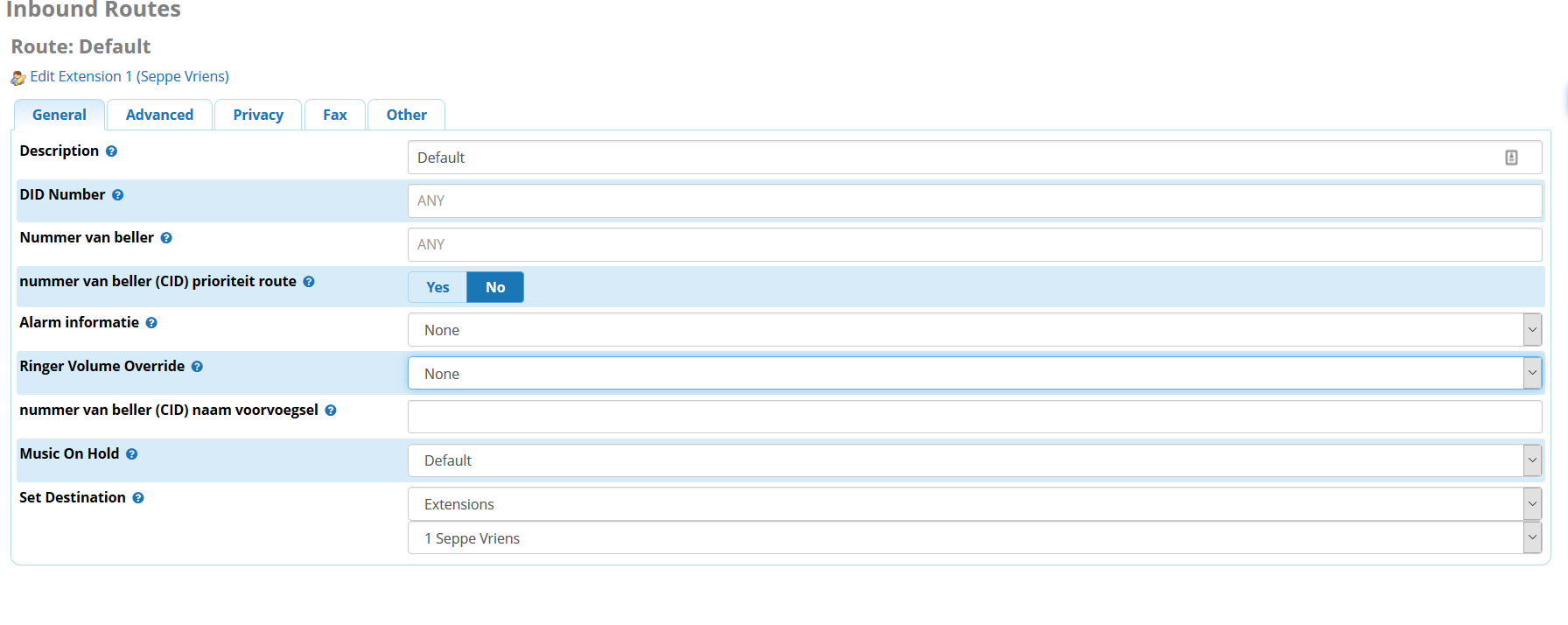Show help for Alarm informatie

[x=151, y=323]
